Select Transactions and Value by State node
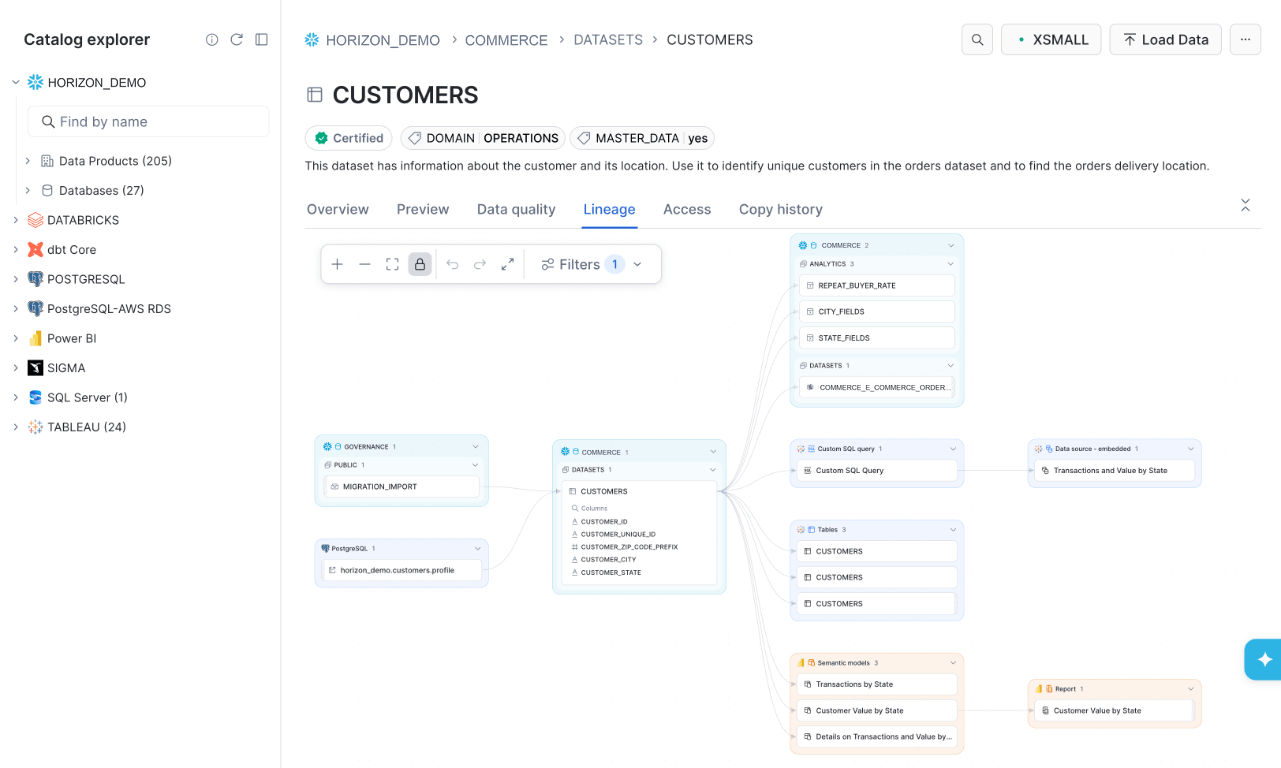 1115,470
